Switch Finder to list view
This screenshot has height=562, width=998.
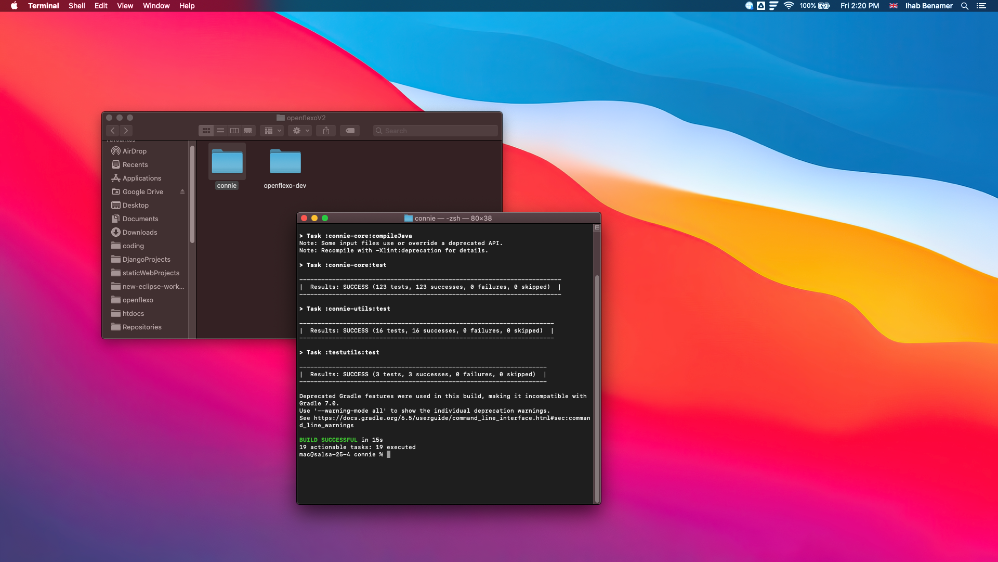pyautogui.click(x=220, y=130)
